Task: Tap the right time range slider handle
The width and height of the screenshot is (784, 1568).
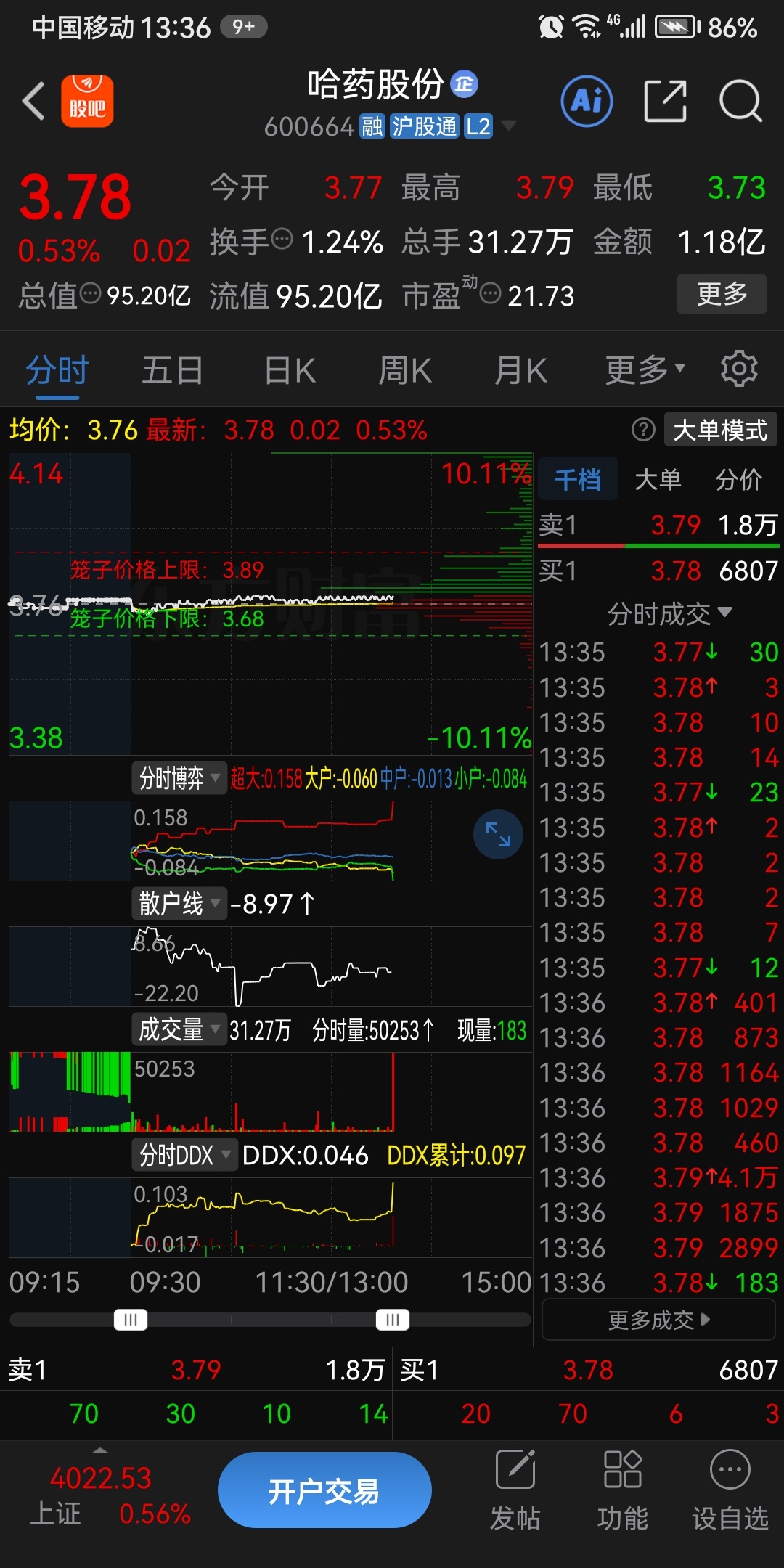Action: click(392, 1319)
